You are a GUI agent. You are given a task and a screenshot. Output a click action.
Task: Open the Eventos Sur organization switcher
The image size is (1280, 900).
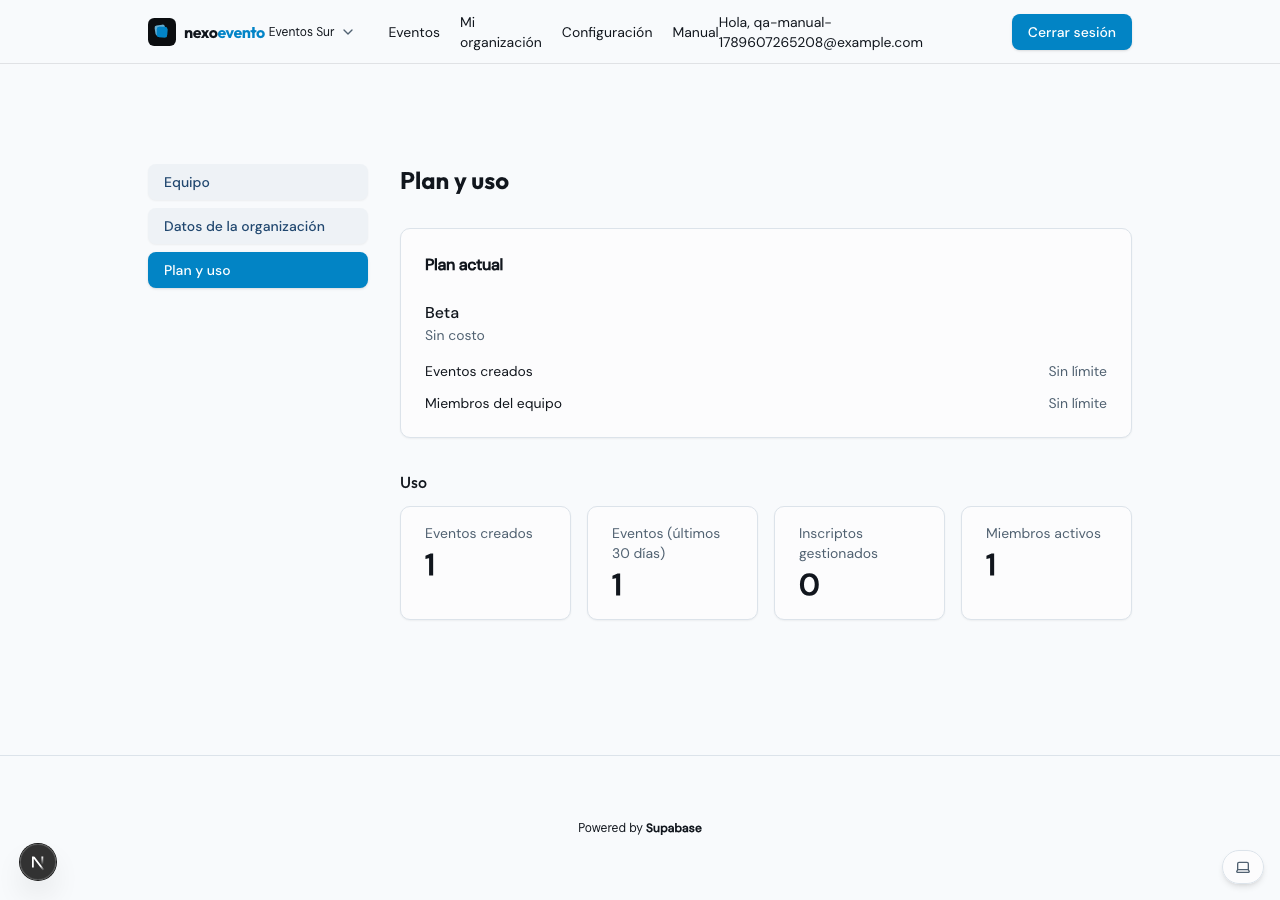pyautogui.click(x=311, y=32)
